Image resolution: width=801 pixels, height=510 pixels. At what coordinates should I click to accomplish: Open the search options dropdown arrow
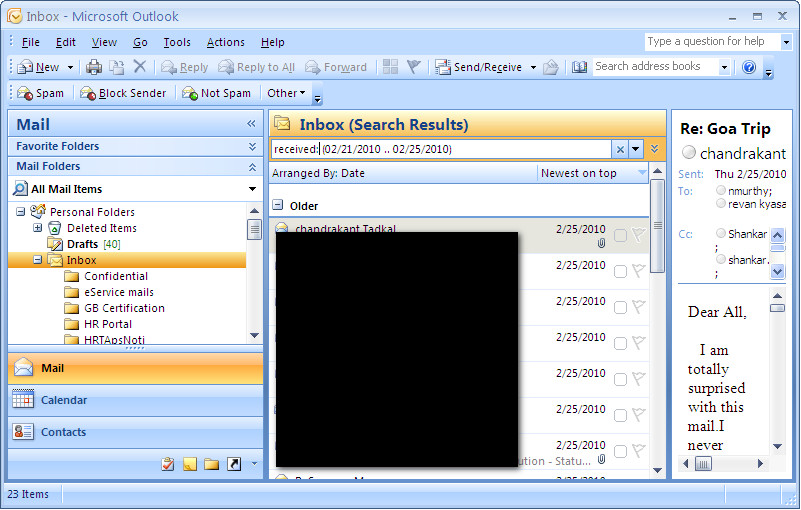pos(635,149)
